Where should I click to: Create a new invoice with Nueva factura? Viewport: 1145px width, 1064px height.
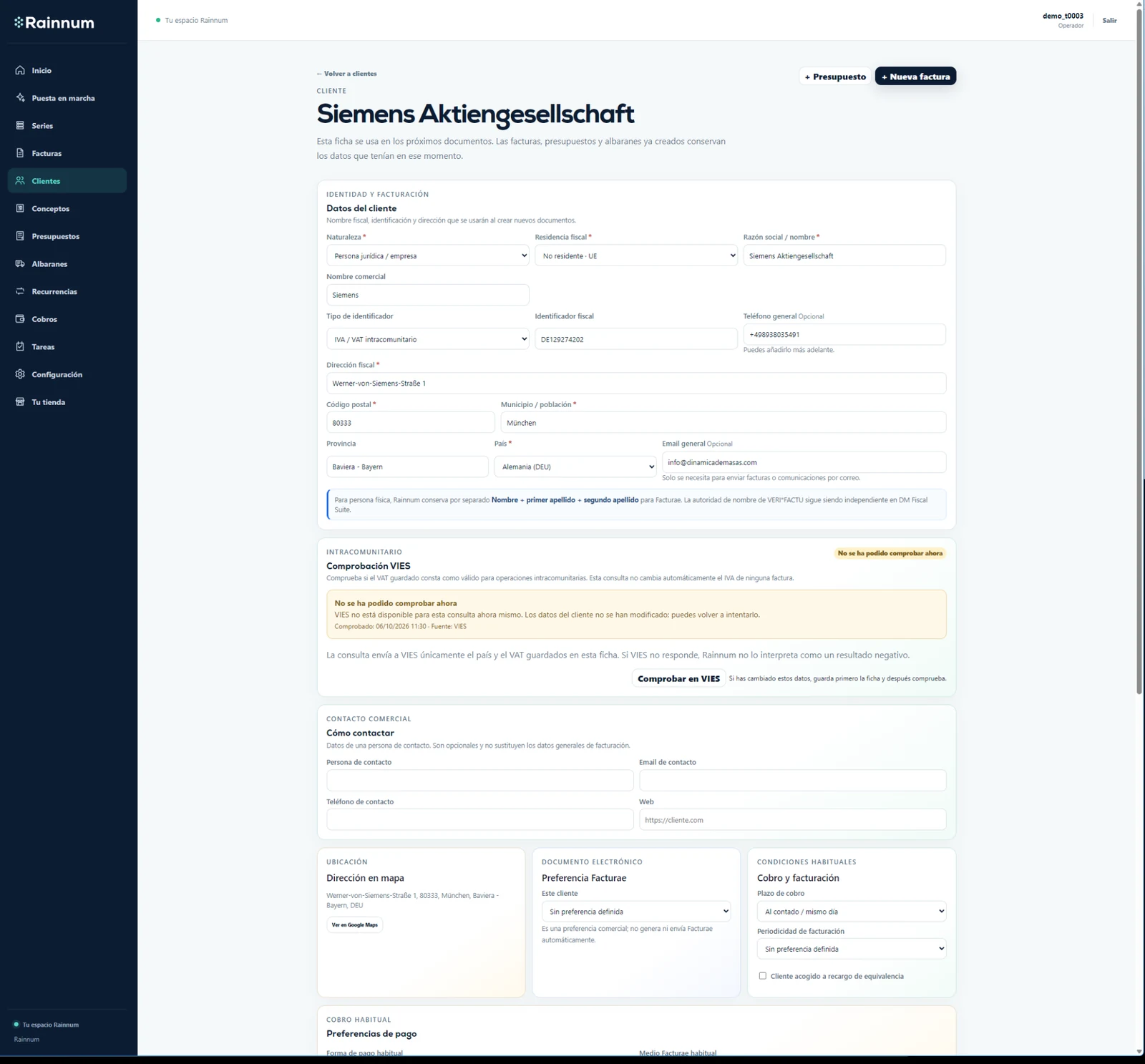tap(916, 77)
